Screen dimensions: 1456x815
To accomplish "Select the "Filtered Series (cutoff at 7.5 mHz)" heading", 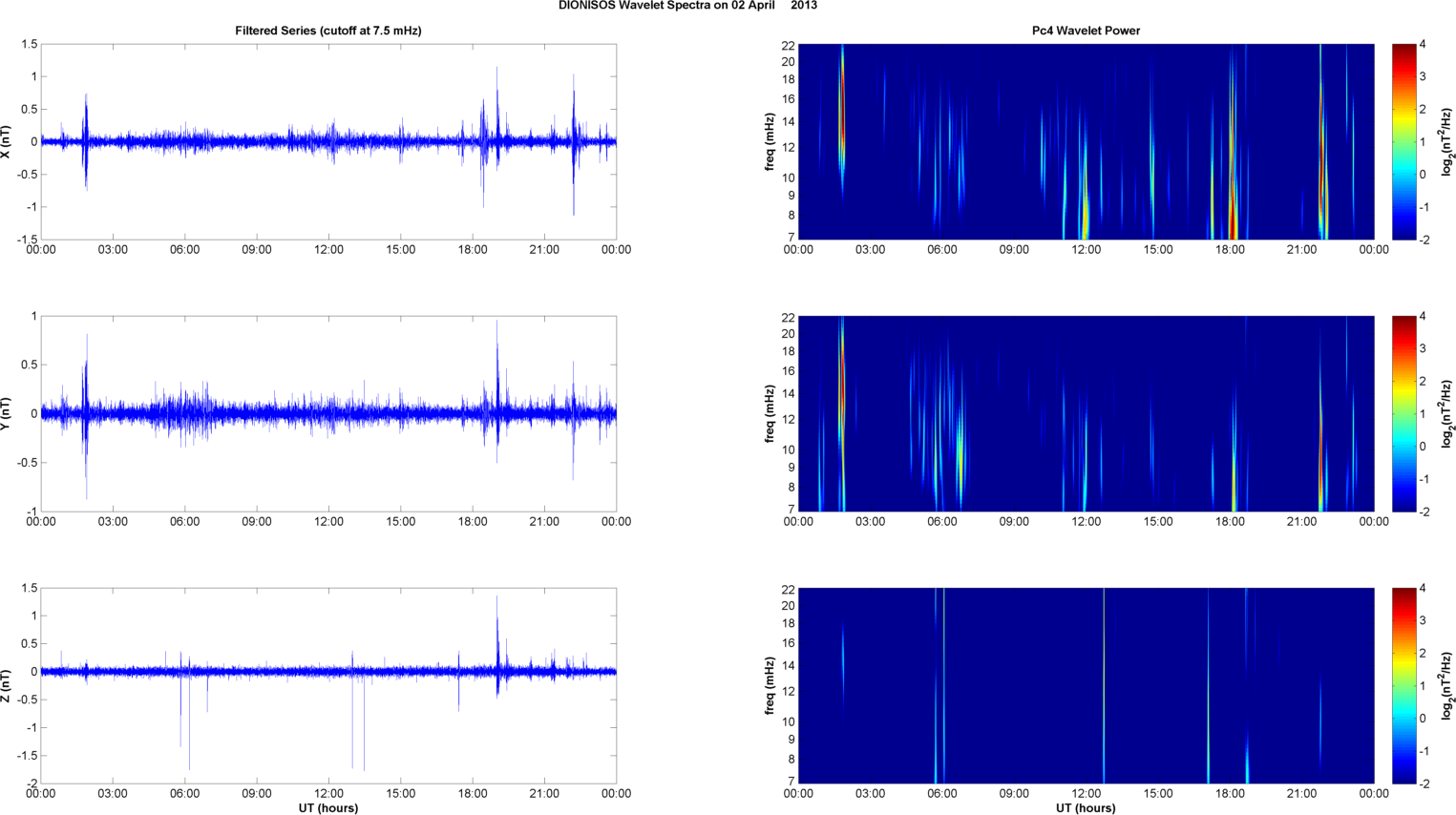I will pos(328,31).
